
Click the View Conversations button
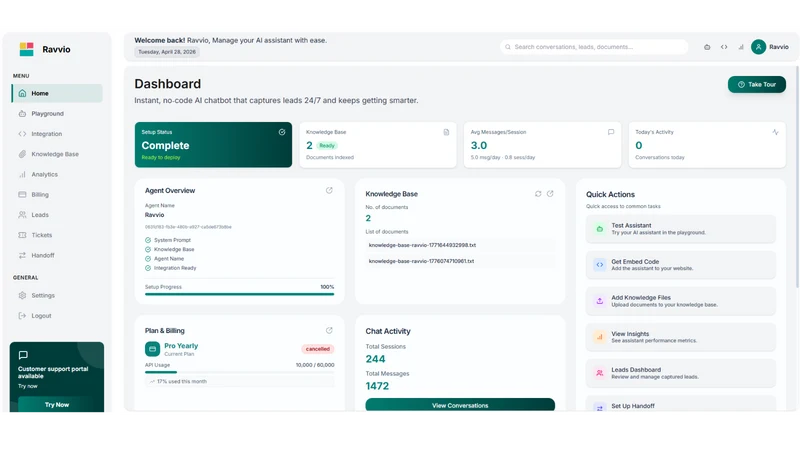(460, 405)
